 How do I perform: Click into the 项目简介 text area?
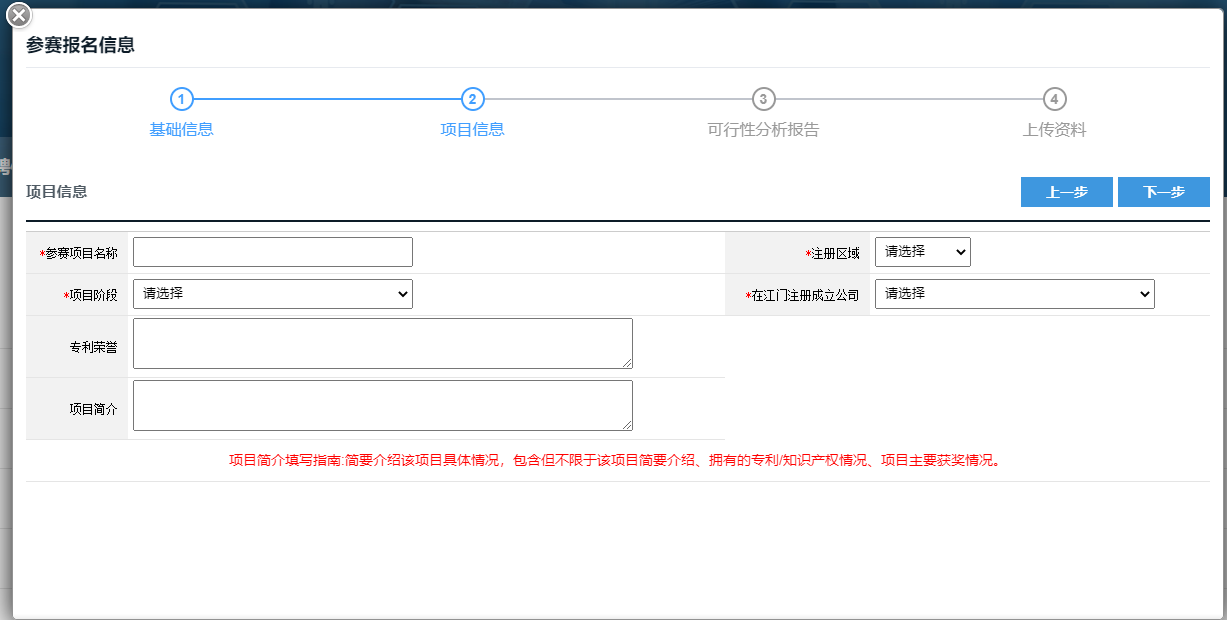click(383, 405)
